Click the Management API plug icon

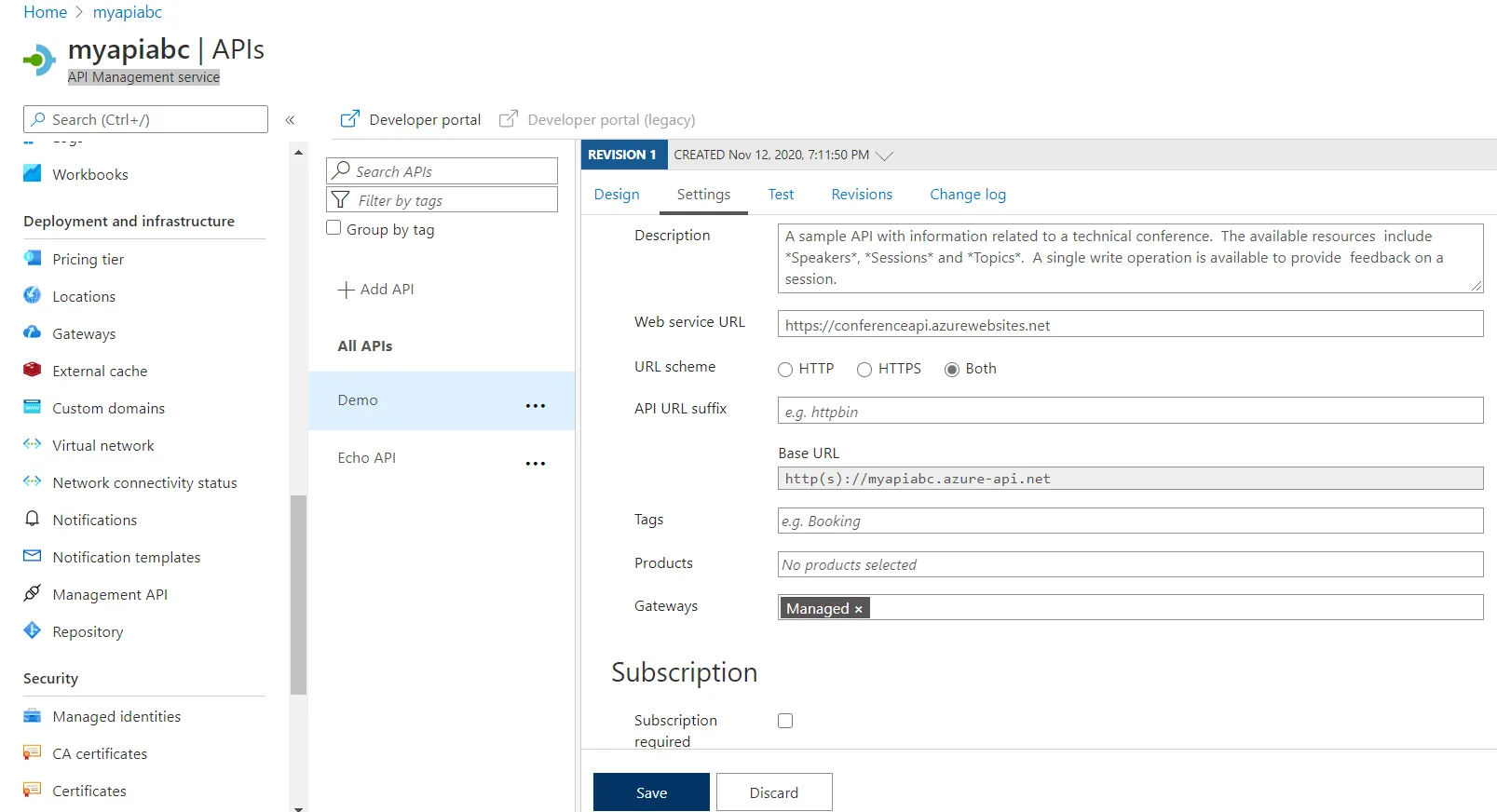click(33, 593)
